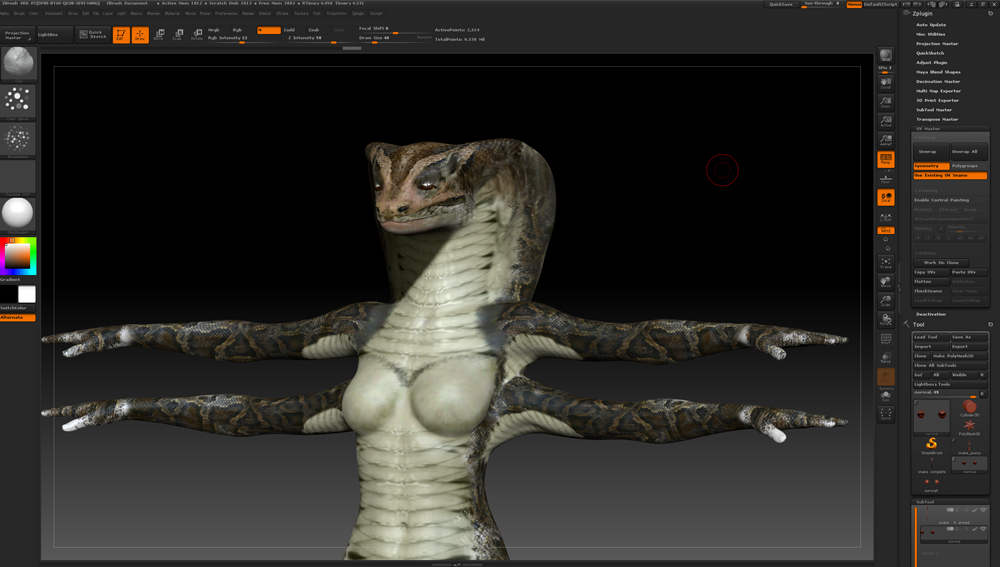This screenshot has width=1000, height=567.
Task: Expand the Transpose Master plugin section
Action: point(937,119)
